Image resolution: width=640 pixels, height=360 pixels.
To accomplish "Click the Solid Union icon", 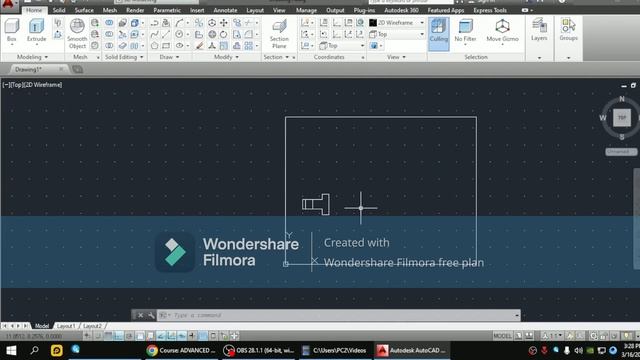I will (x=109, y=23).
